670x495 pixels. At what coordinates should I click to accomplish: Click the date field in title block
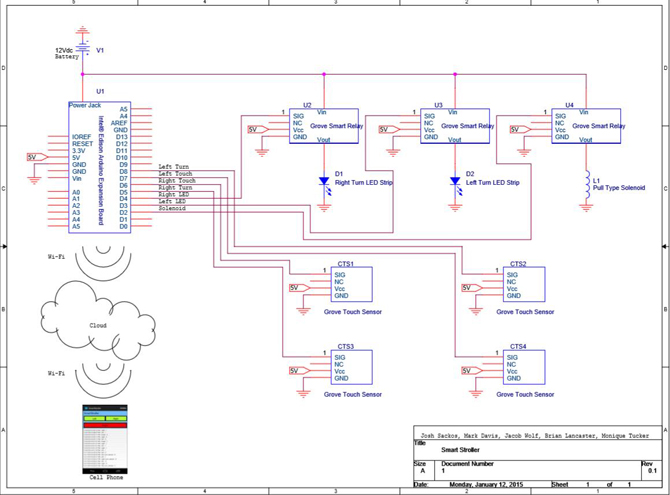[486, 484]
